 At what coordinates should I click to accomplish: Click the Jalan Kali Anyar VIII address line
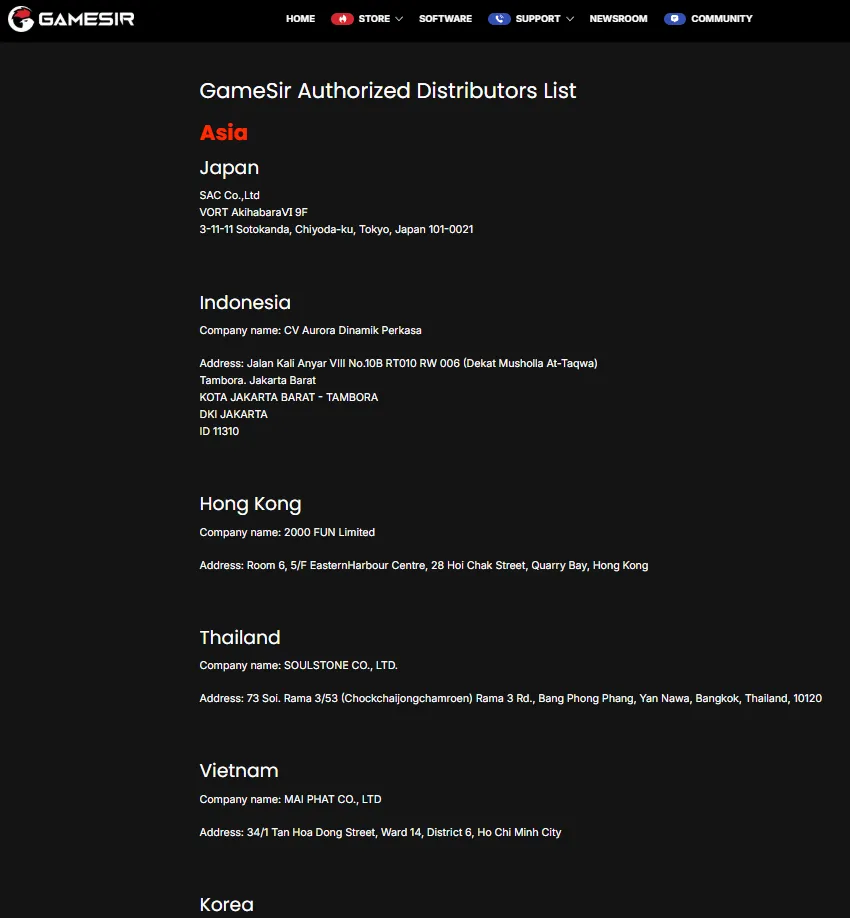pos(399,363)
